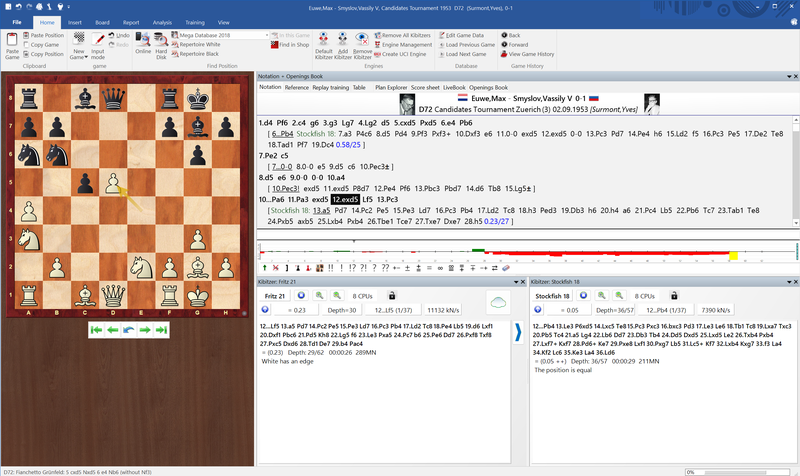Open the Mega Database 2018 dropdown
The height and width of the screenshot is (476, 800).
267,35
